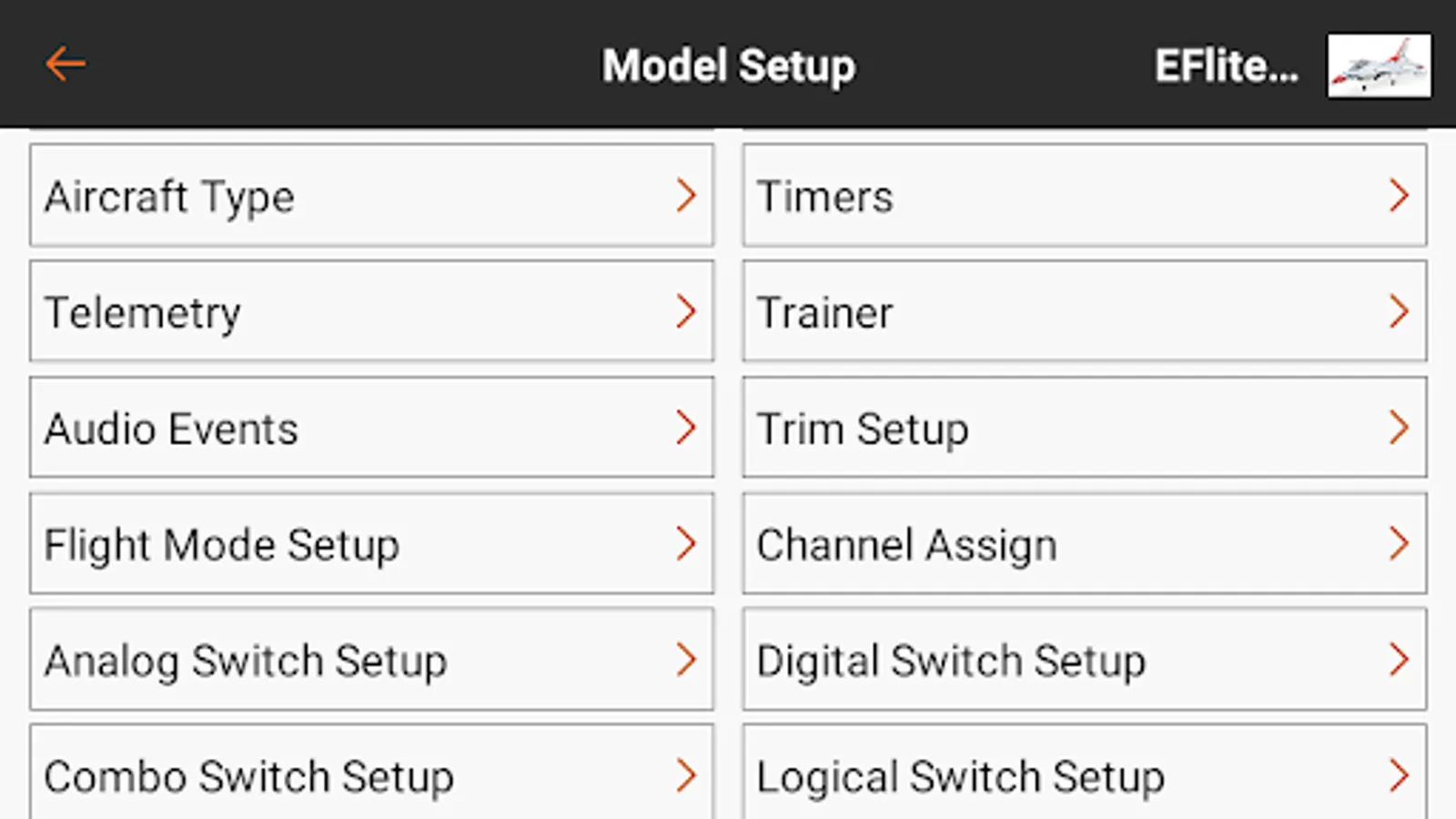Tap the EFlite aircraft model thumbnail
The image size is (1456, 819).
click(x=1379, y=66)
